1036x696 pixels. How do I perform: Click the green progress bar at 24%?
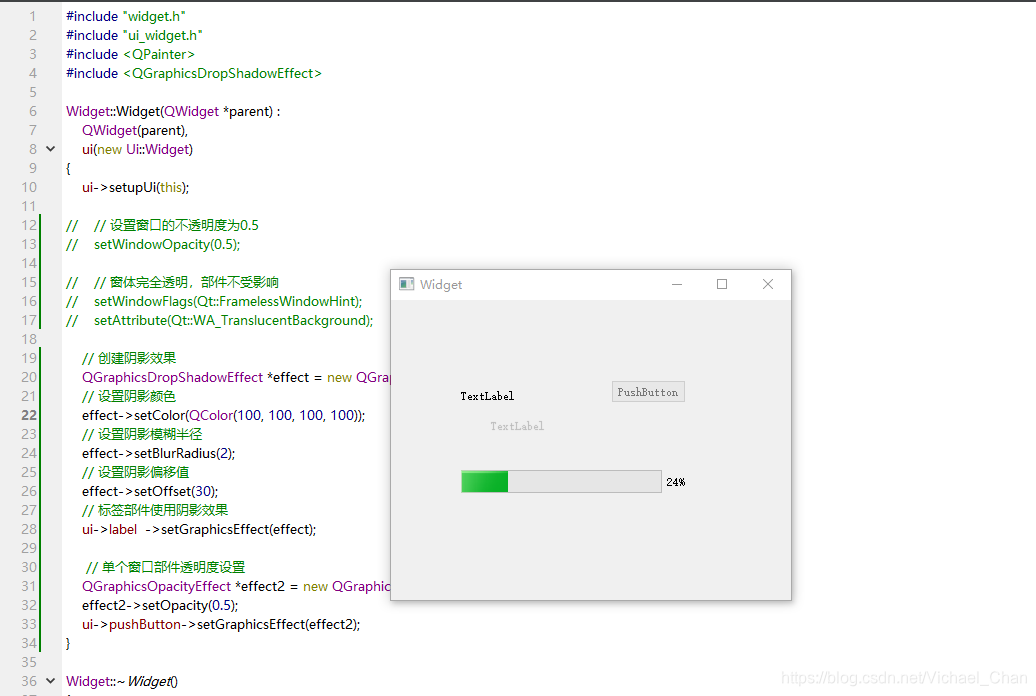[x=561, y=482]
